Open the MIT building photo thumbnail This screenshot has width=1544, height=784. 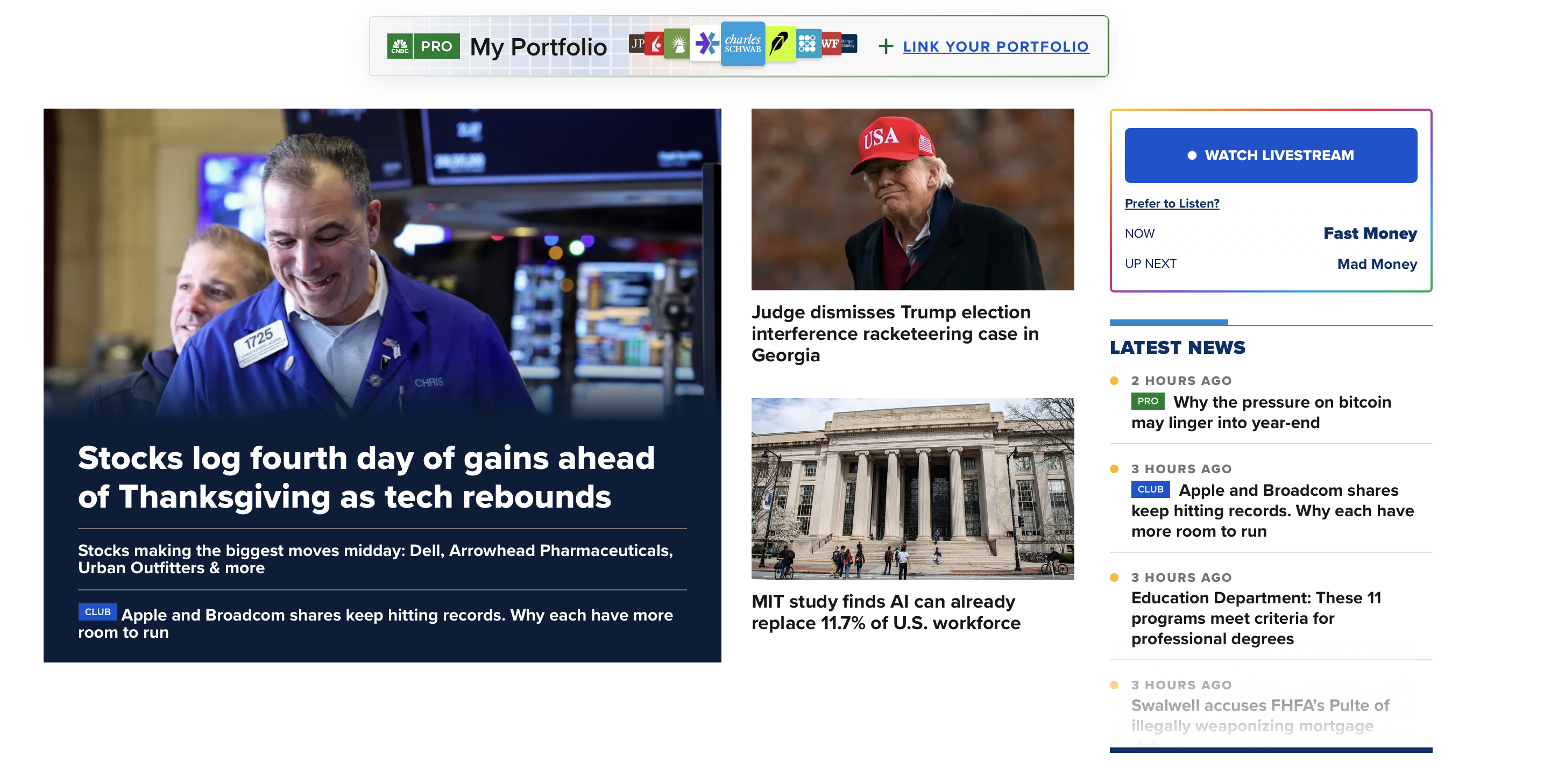(912, 488)
